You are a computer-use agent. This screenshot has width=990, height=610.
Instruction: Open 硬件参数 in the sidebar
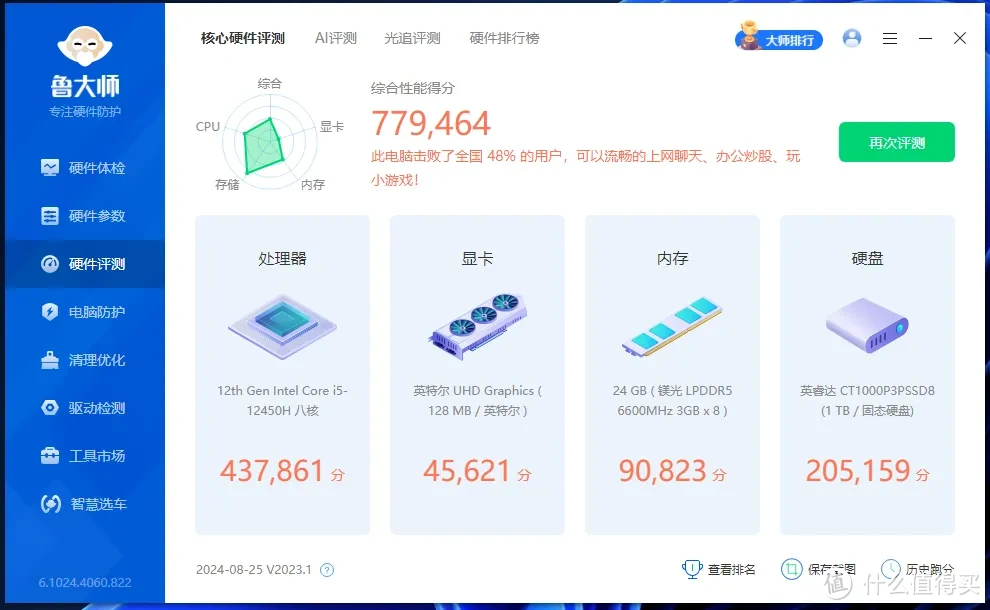[x=85, y=216]
